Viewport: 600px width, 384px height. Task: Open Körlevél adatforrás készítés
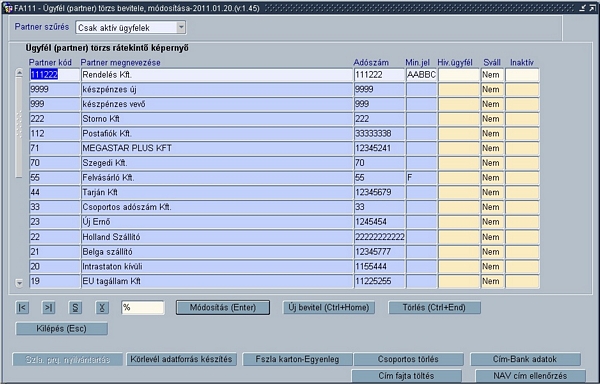tap(181, 359)
